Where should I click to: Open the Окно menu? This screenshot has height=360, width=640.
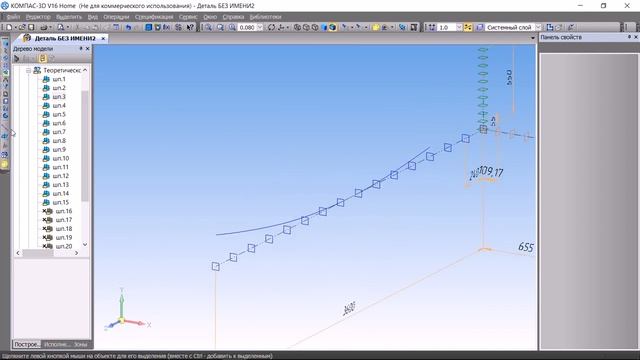(210, 17)
